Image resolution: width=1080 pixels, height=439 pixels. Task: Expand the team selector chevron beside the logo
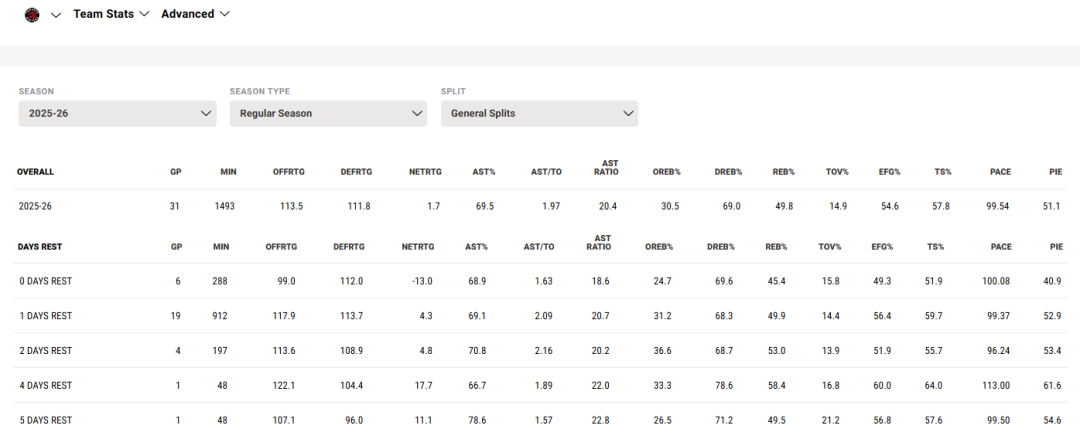coord(56,15)
